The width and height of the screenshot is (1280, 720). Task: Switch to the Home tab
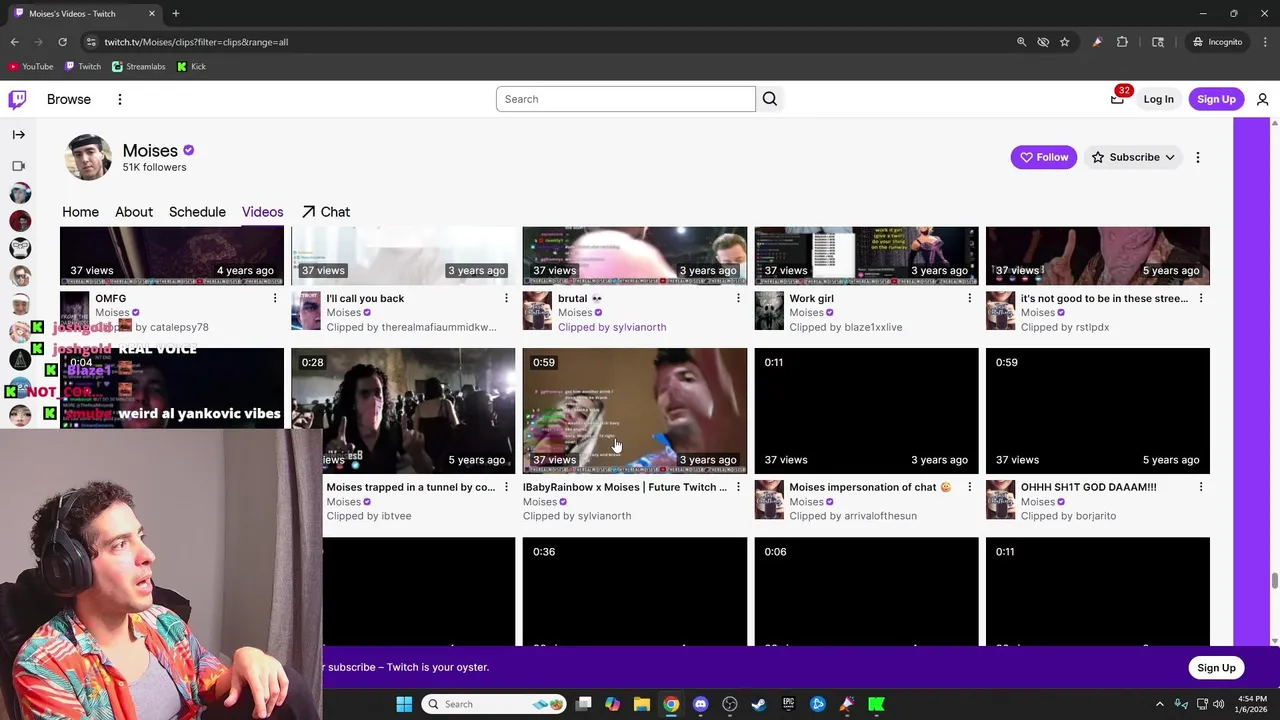[80, 212]
